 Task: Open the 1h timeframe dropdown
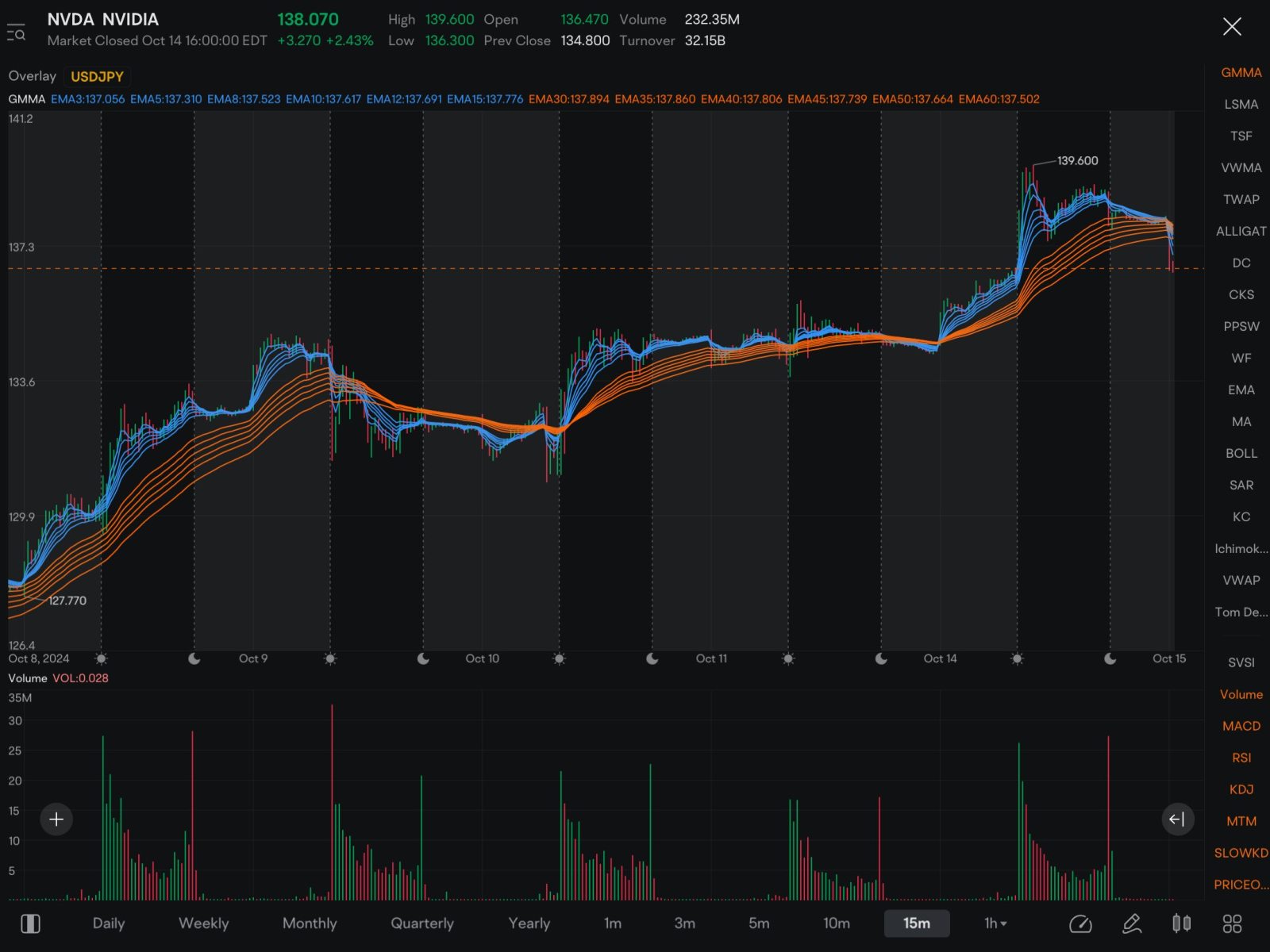click(x=995, y=923)
